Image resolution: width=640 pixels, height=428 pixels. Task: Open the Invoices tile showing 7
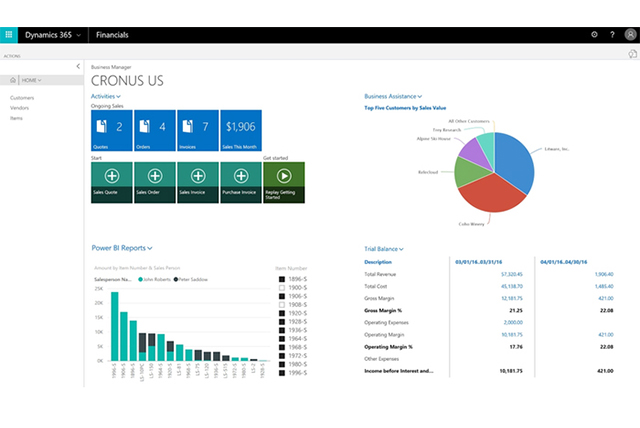198,130
